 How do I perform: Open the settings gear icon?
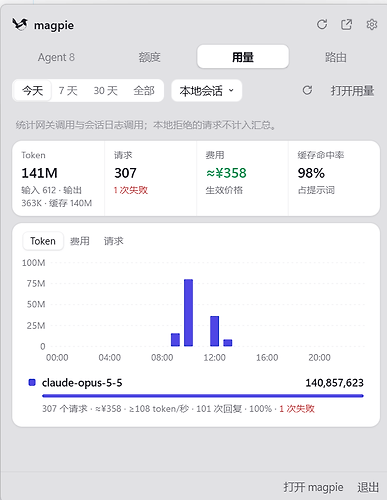tap(372, 24)
